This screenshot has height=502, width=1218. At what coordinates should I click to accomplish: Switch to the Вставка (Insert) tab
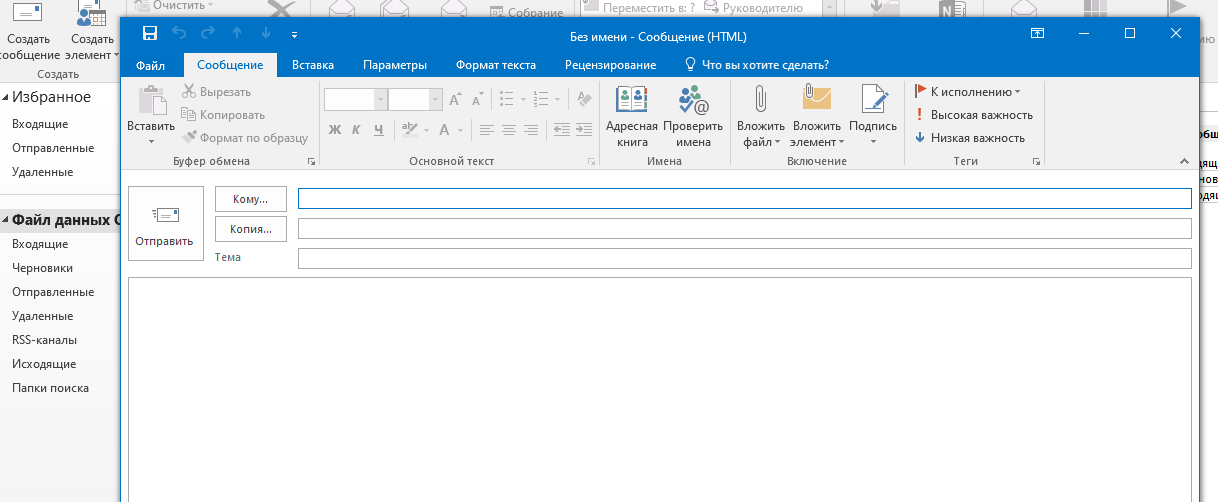click(x=313, y=65)
